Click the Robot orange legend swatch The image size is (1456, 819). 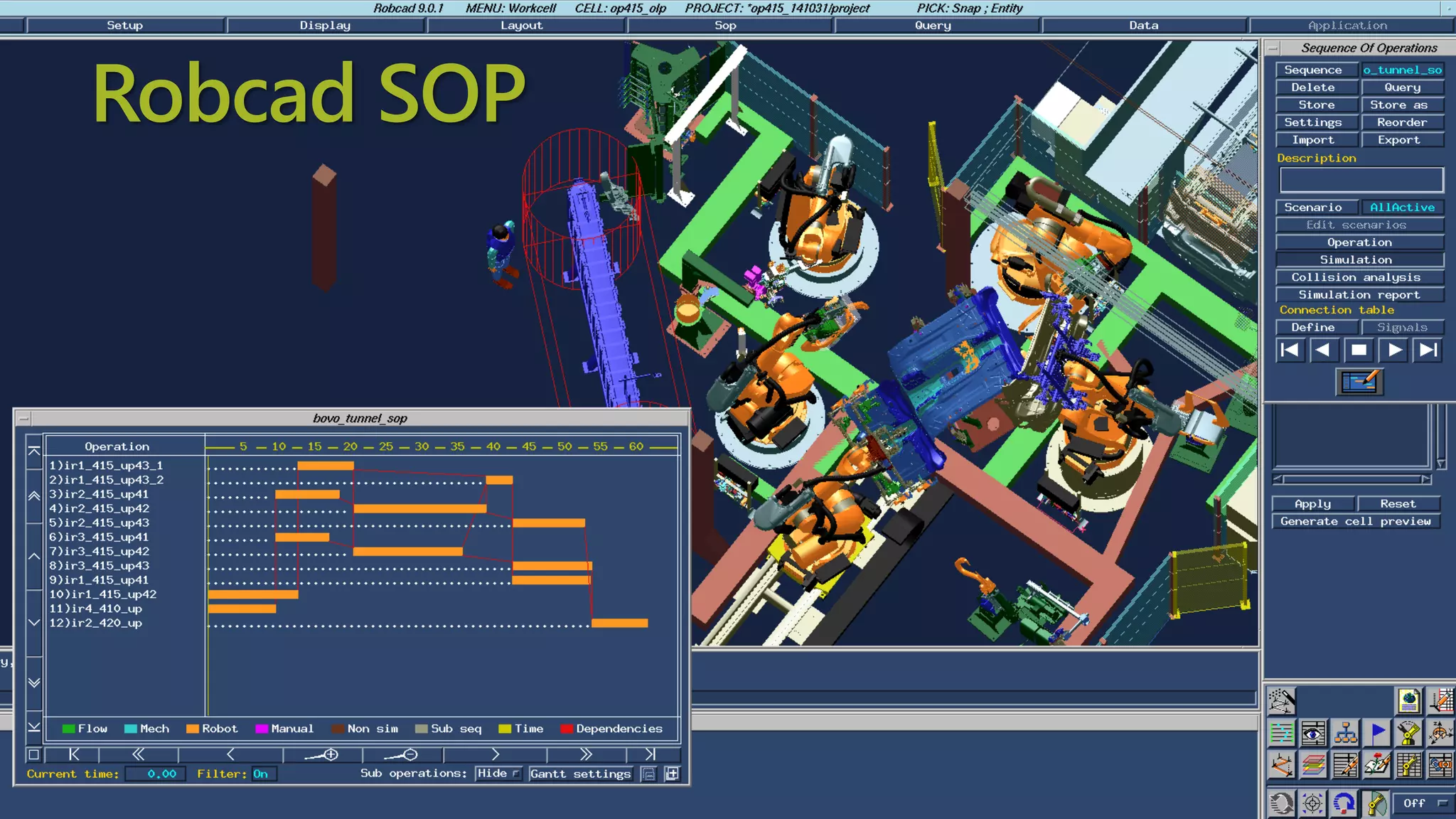point(192,729)
